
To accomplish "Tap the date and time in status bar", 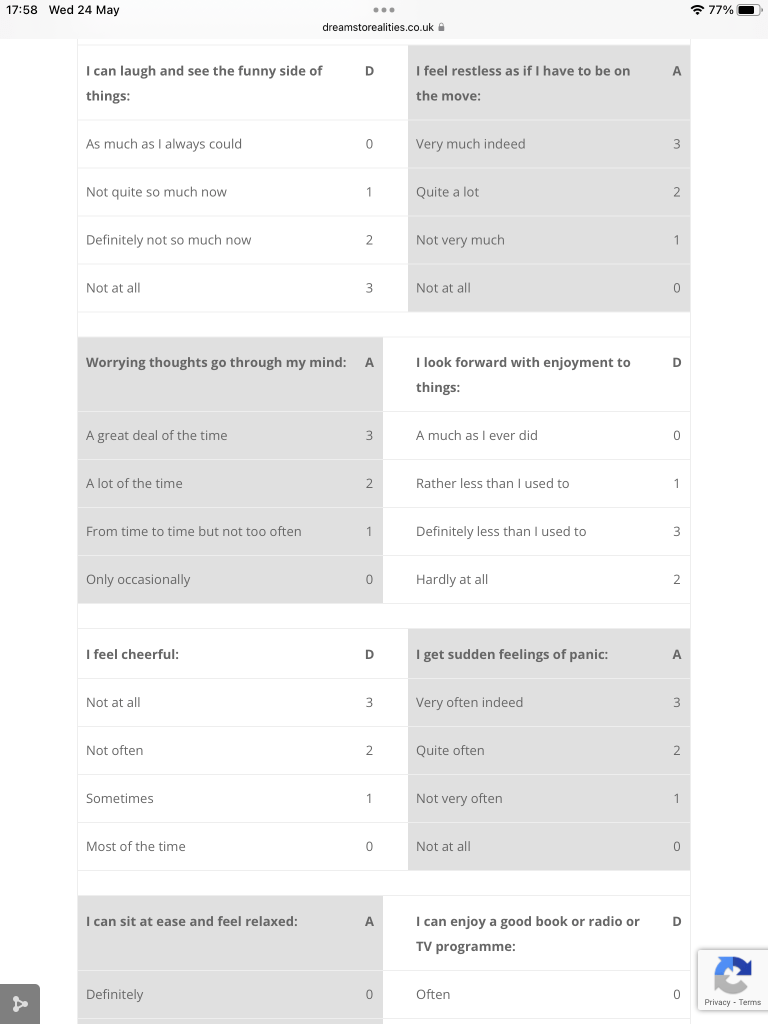I will click(63, 10).
